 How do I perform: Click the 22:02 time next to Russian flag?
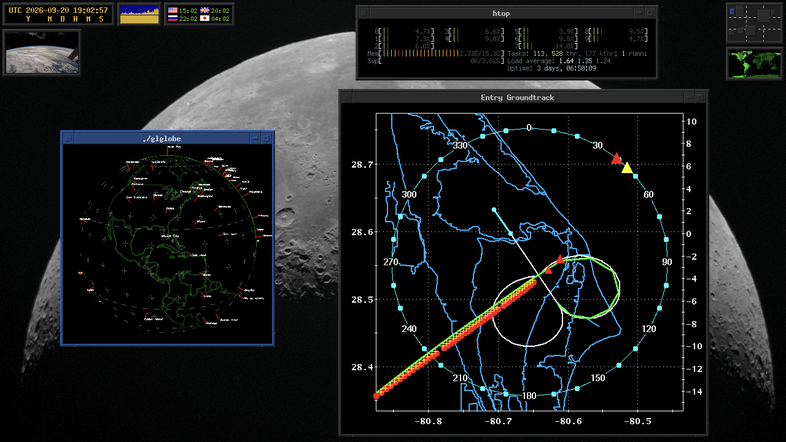point(188,18)
